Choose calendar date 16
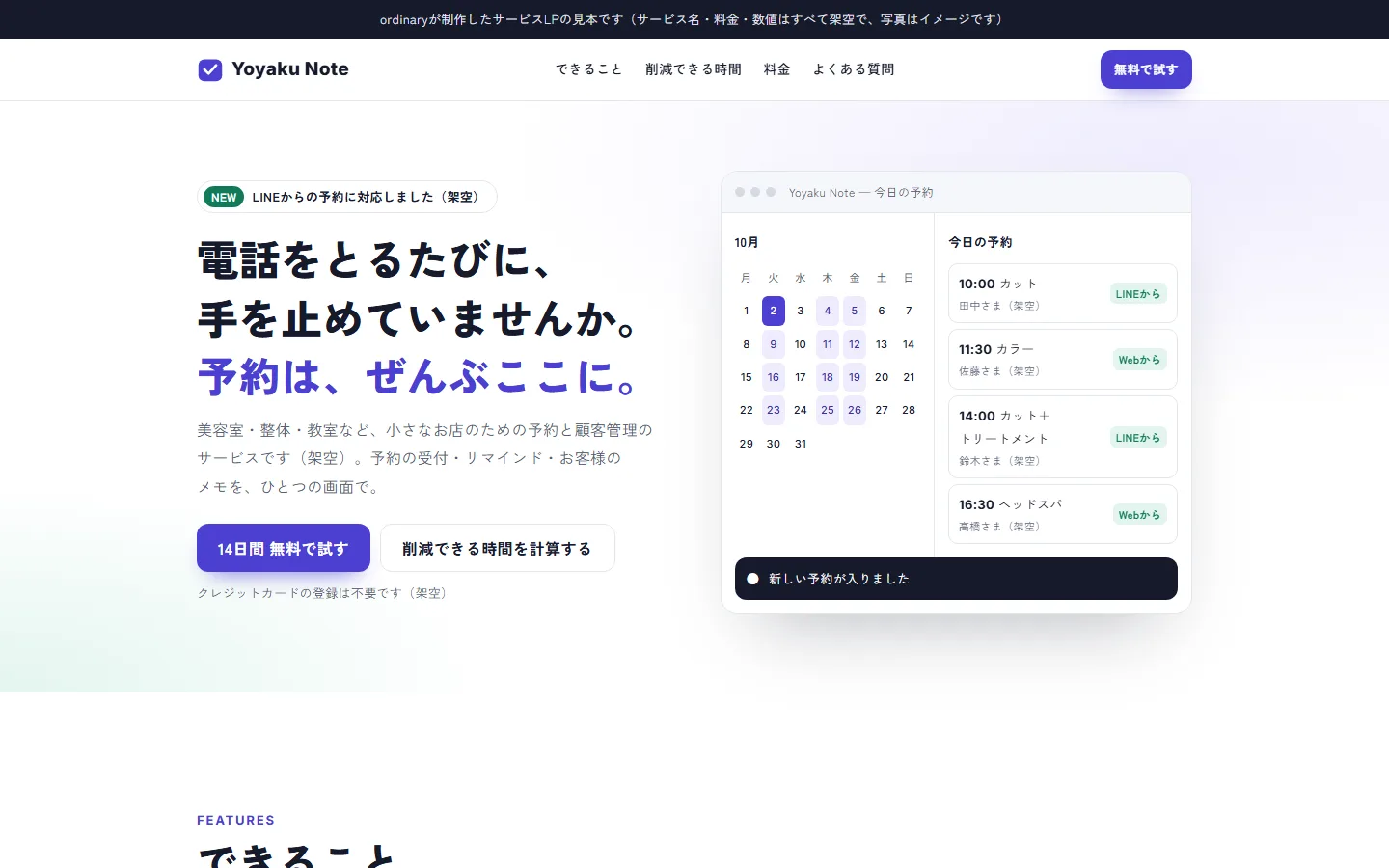 (x=774, y=377)
